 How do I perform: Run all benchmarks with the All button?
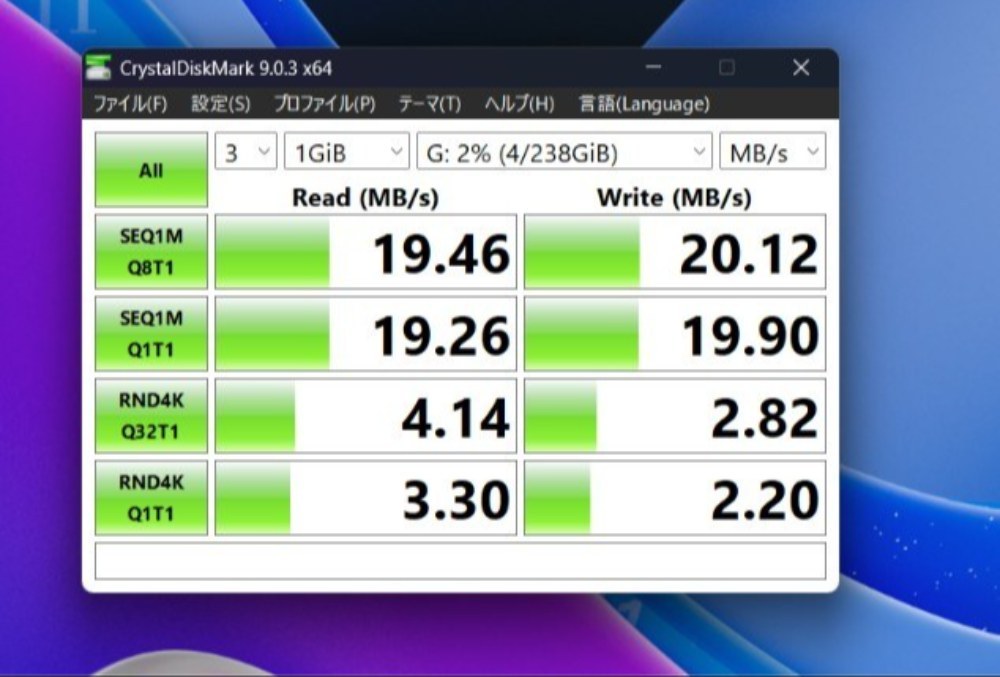(x=151, y=170)
